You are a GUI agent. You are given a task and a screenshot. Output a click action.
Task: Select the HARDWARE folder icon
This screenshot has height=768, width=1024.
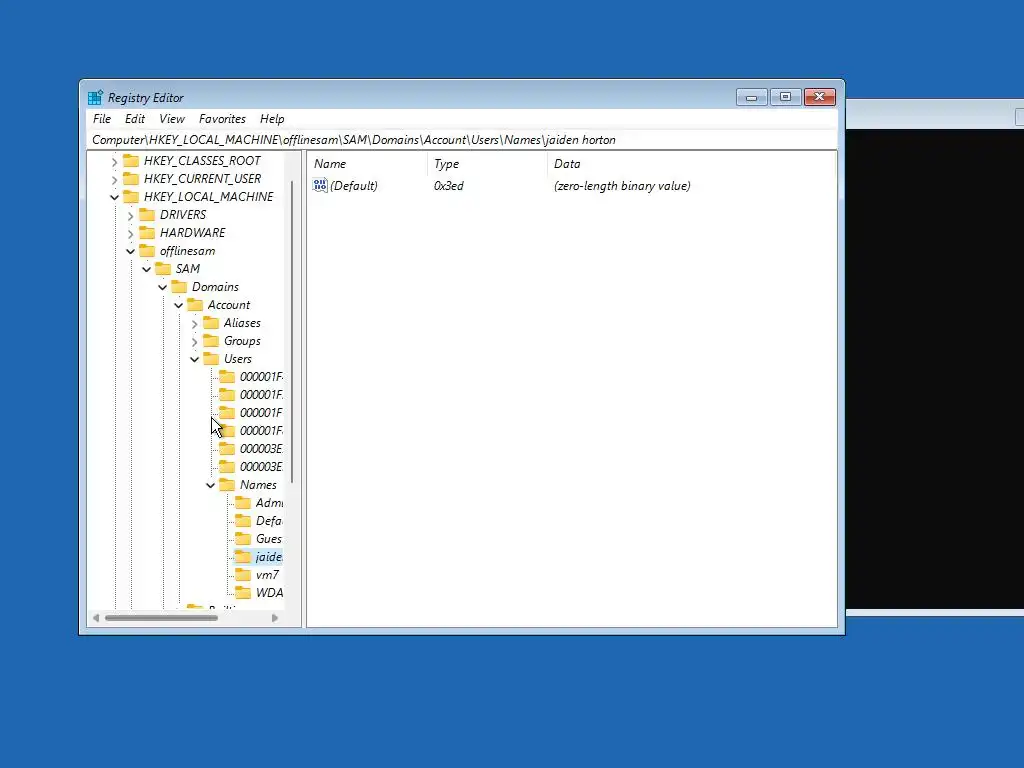147,232
